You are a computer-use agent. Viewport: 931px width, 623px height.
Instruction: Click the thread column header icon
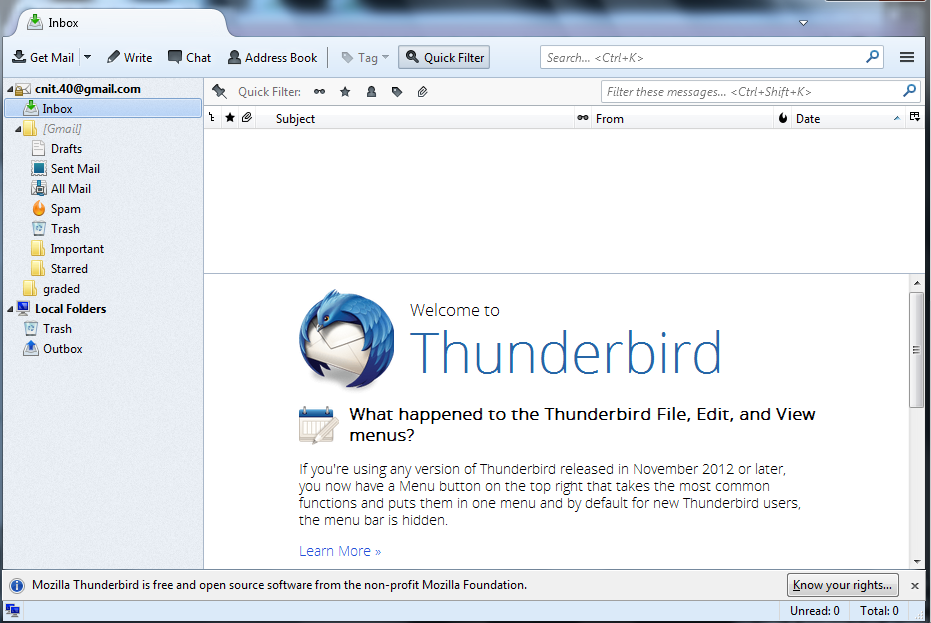click(213, 118)
